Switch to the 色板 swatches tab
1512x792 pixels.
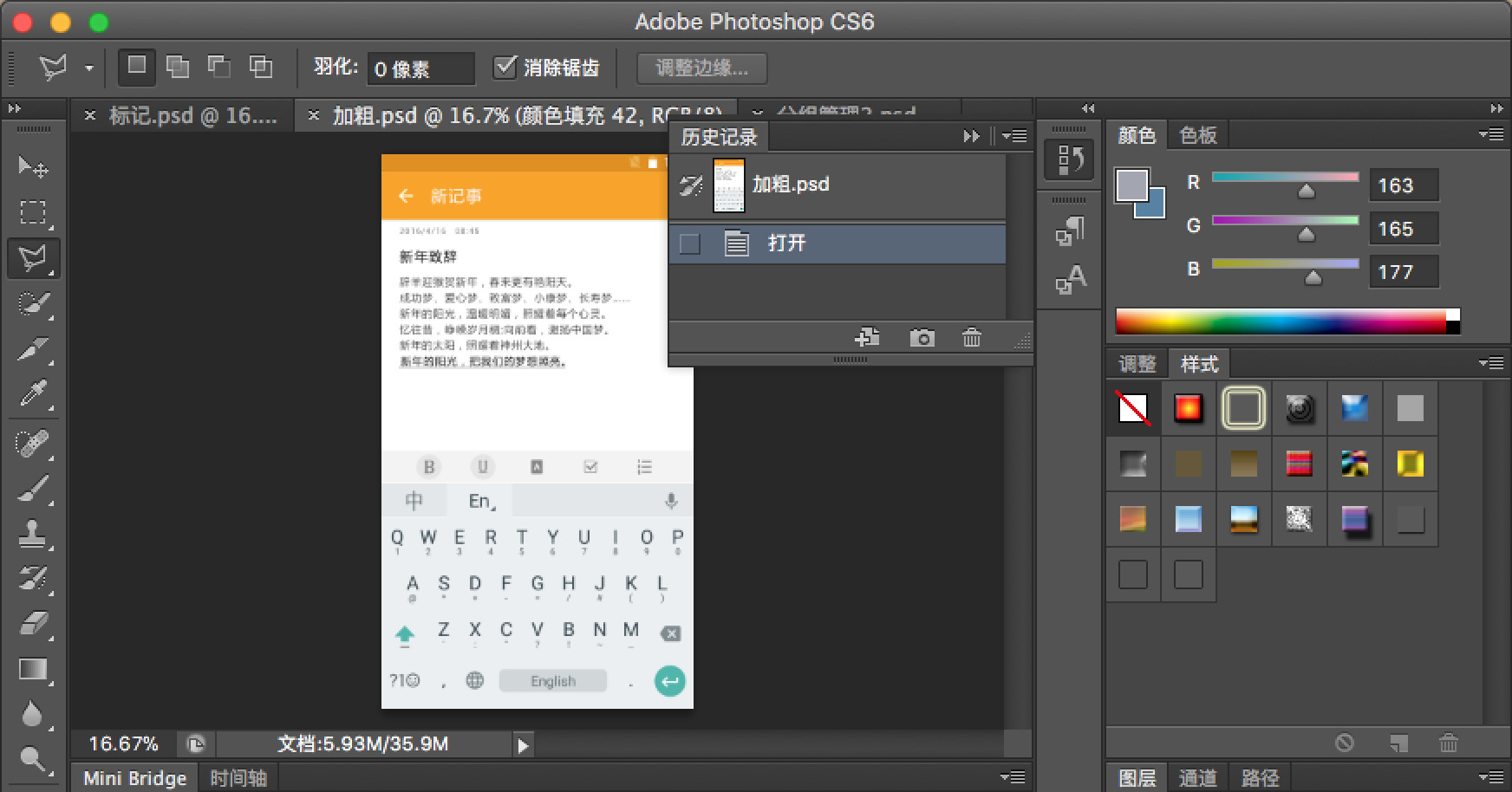pos(1198,135)
